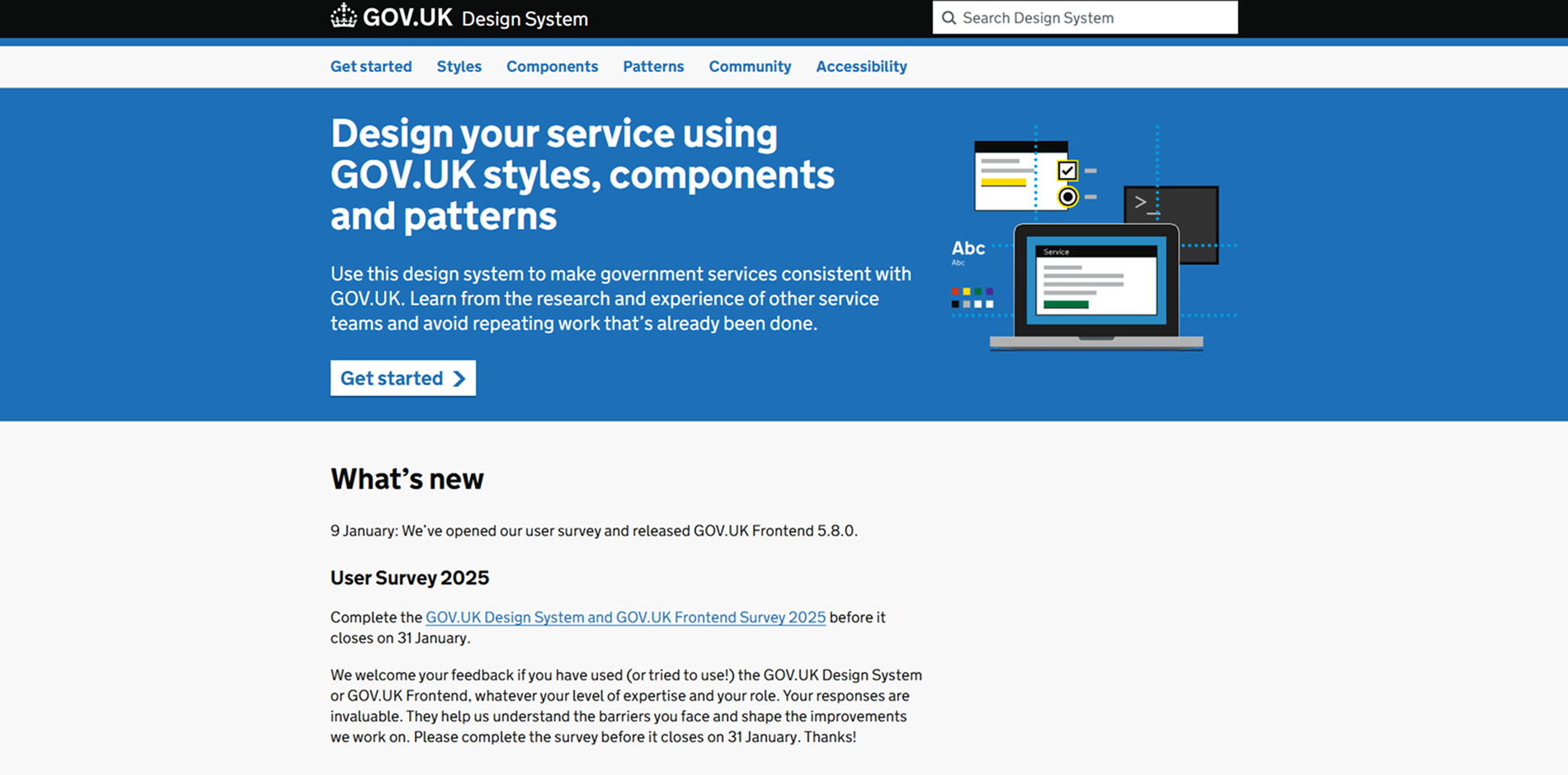Click the search magnifier icon
This screenshot has height=775, width=1568.
pos(949,18)
